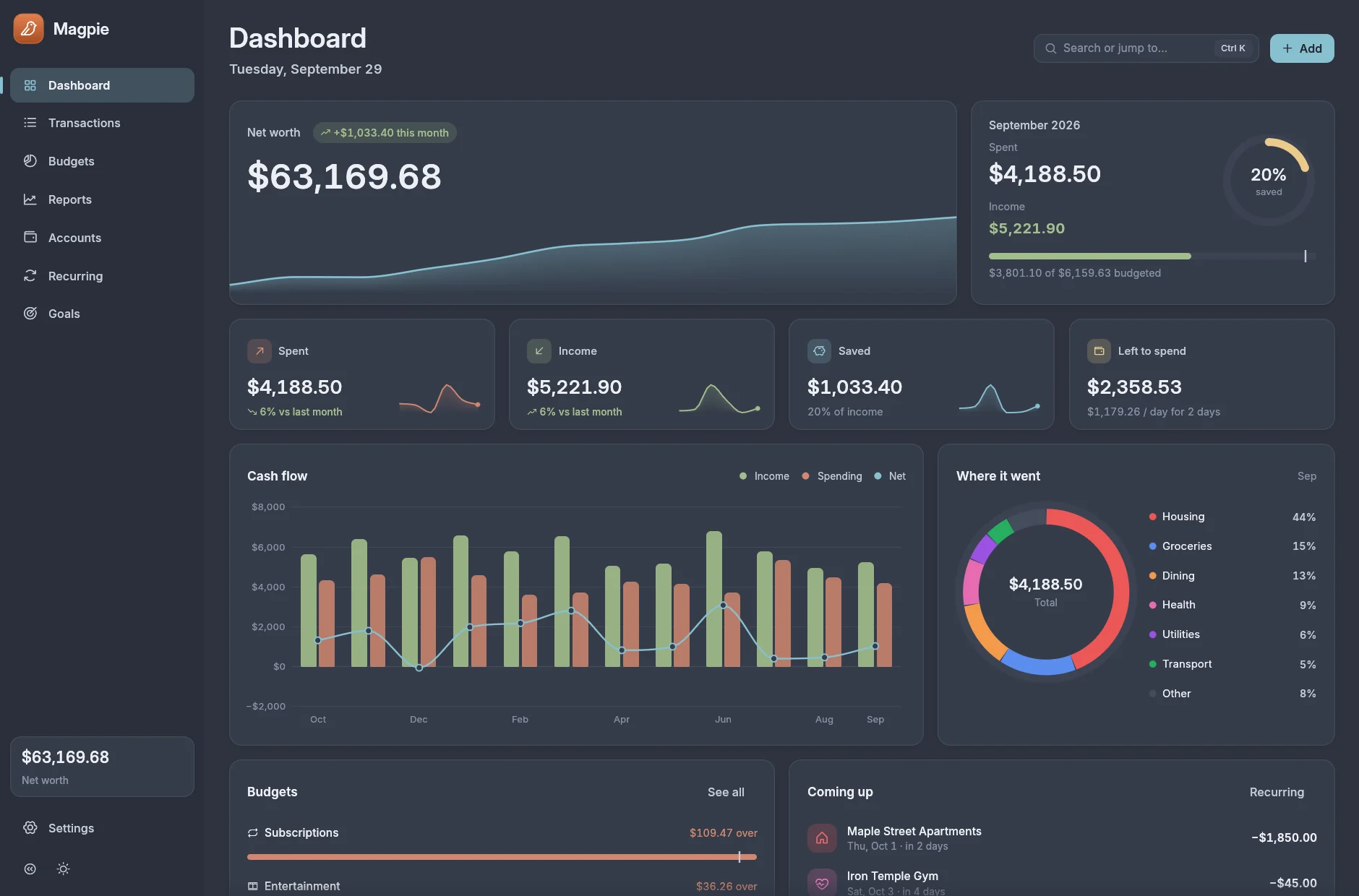Image resolution: width=1359 pixels, height=896 pixels.
Task: Open Settings gear icon
Action: tap(30, 828)
